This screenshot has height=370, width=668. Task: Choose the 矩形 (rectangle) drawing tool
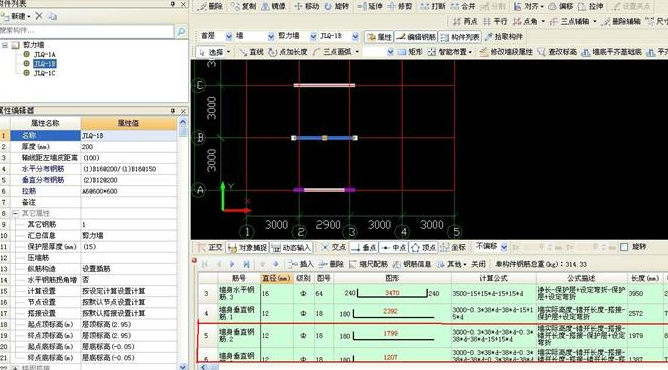coord(410,52)
